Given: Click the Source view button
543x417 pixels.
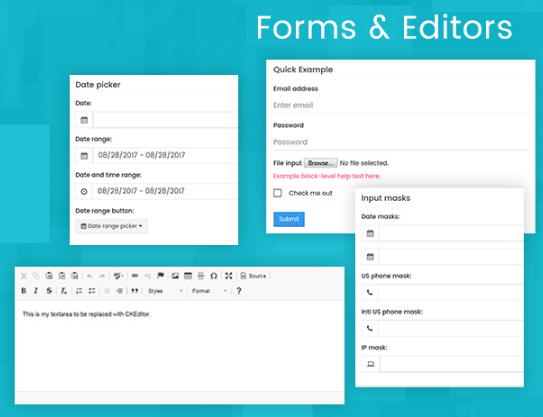Looking at the screenshot, I should point(253,276).
